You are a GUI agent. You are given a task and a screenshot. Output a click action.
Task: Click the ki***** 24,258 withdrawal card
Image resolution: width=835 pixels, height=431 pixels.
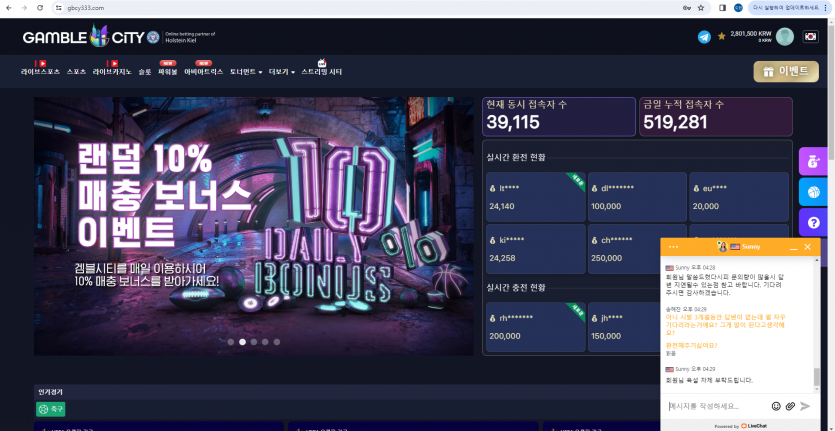point(536,249)
